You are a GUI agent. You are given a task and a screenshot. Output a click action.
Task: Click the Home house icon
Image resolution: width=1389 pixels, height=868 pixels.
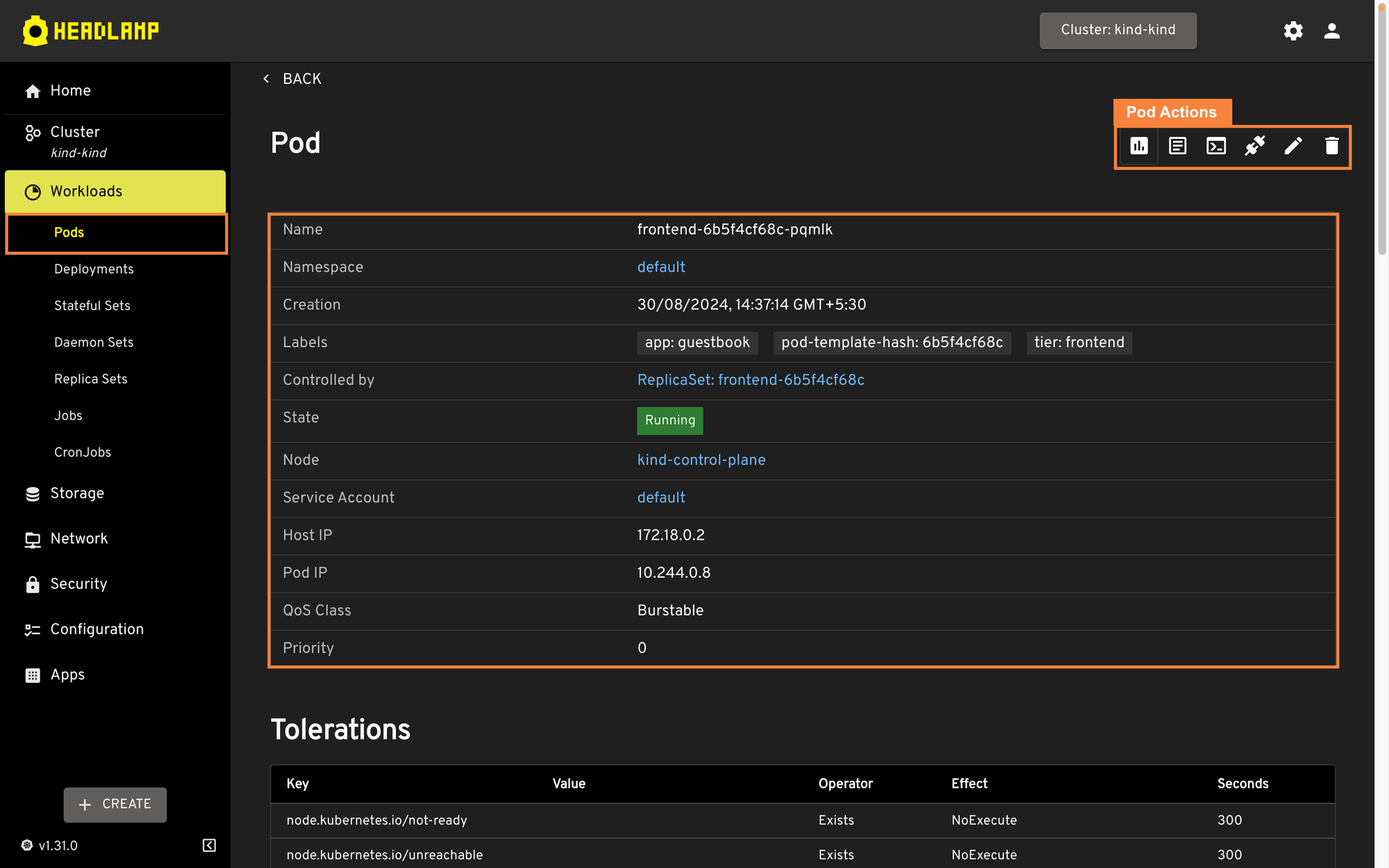point(33,91)
